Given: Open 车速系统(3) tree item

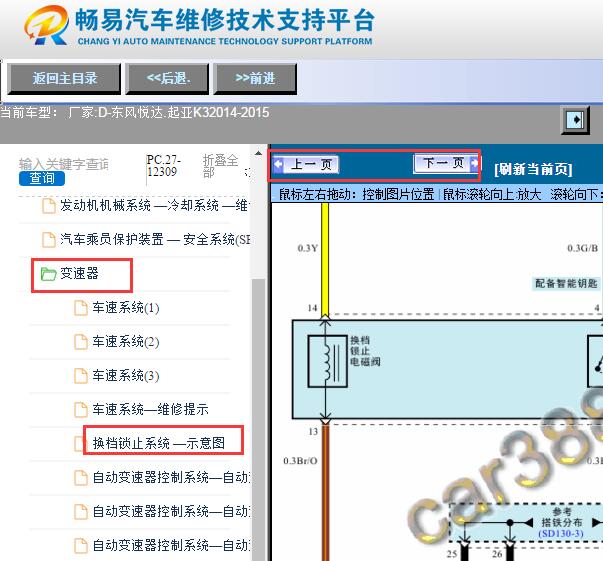Looking at the screenshot, I should 125,375.
